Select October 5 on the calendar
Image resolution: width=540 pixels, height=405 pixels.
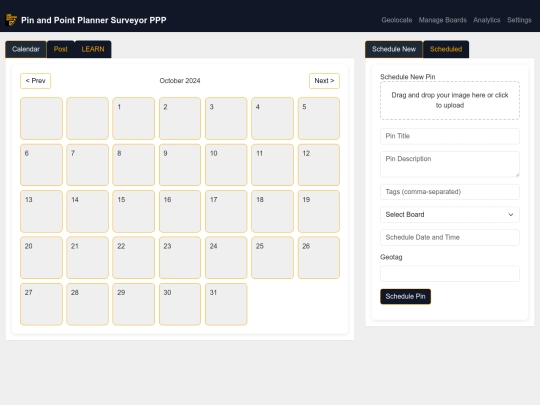point(319,118)
